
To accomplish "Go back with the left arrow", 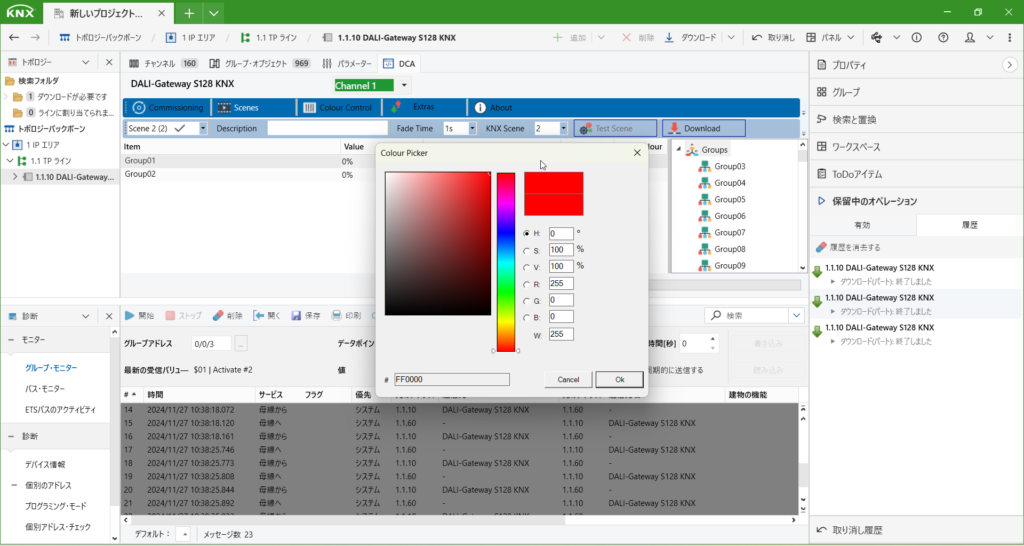I will tap(14, 38).
